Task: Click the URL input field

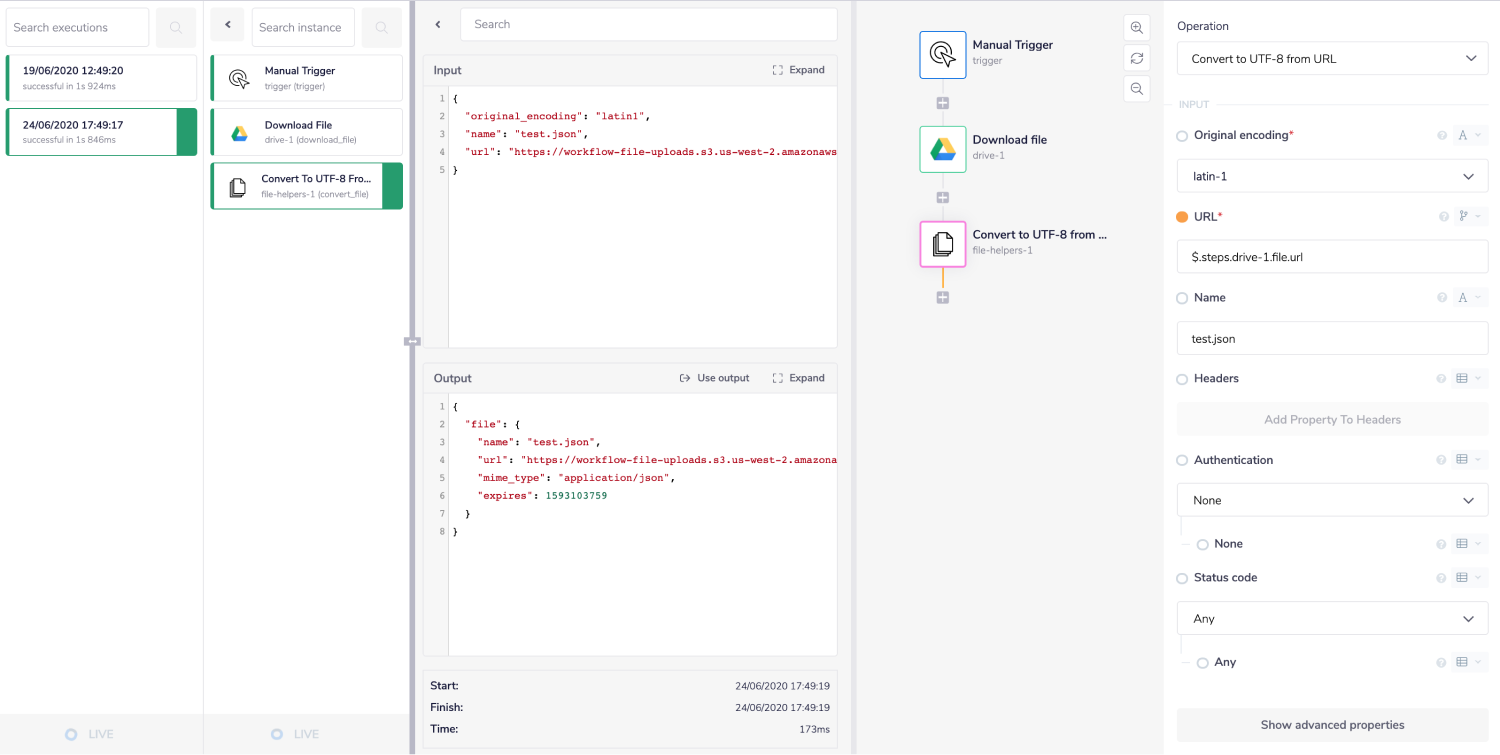Action: point(1332,257)
